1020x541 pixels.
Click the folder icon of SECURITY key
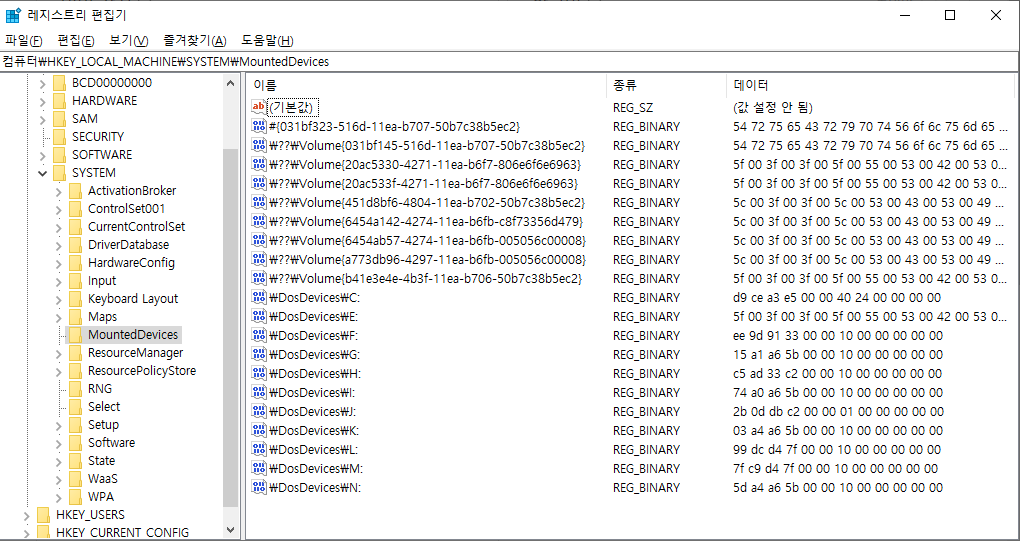coord(60,137)
